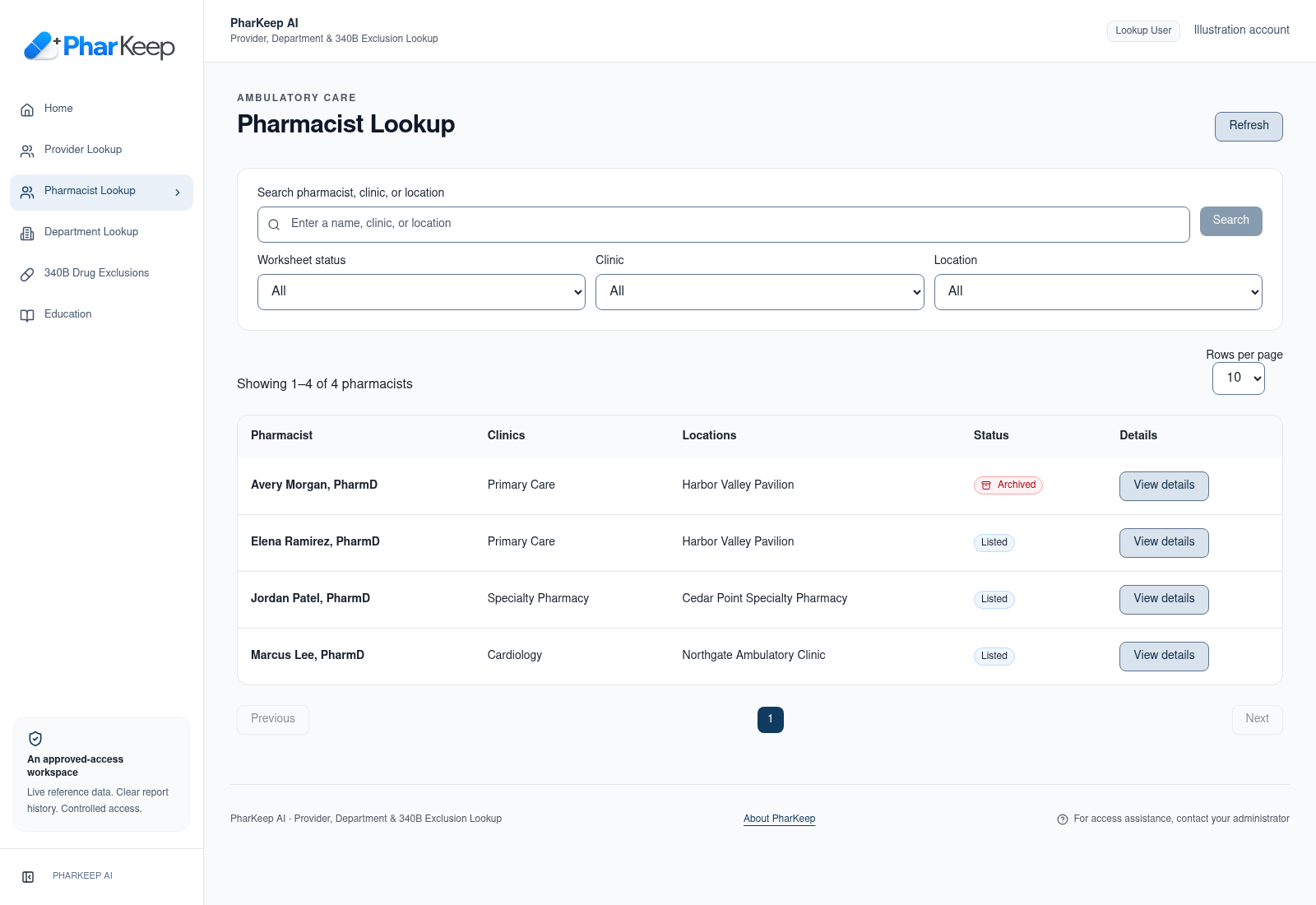Image resolution: width=1316 pixels, height=905 pixels.
Task: Click the Pharmacist column header
Action: pos(281,436)
